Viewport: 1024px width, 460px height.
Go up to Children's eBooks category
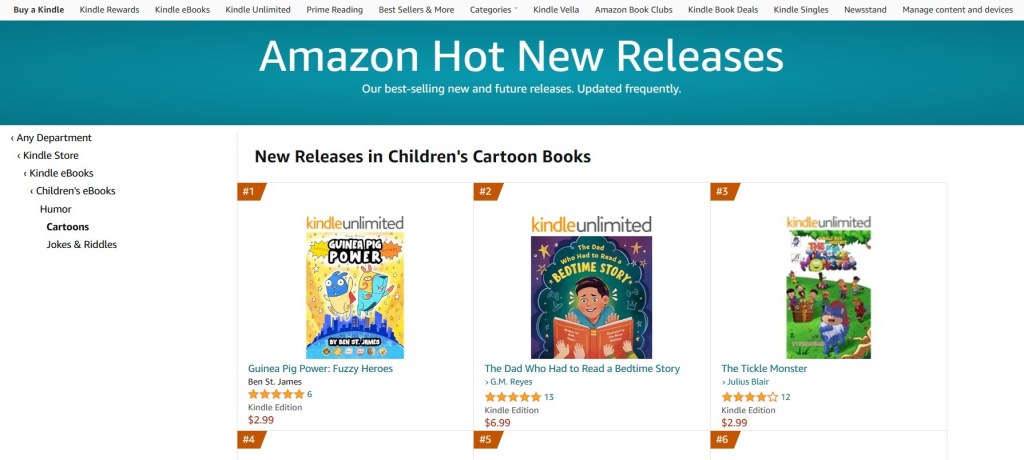pos(75,191)
